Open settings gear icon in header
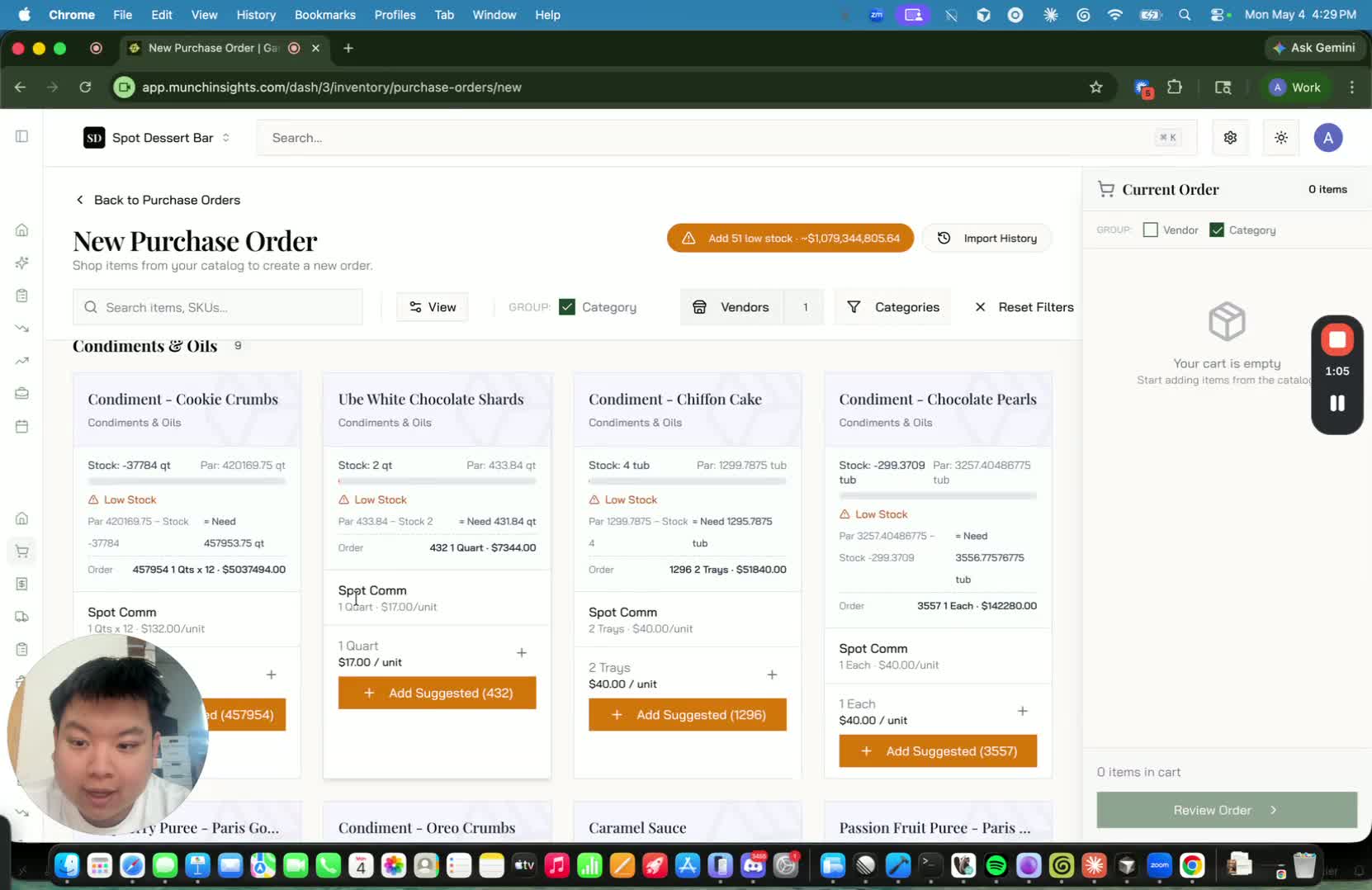This screenshot has height=890, width=1372. pyautogui.click(x=1230, y=138)
